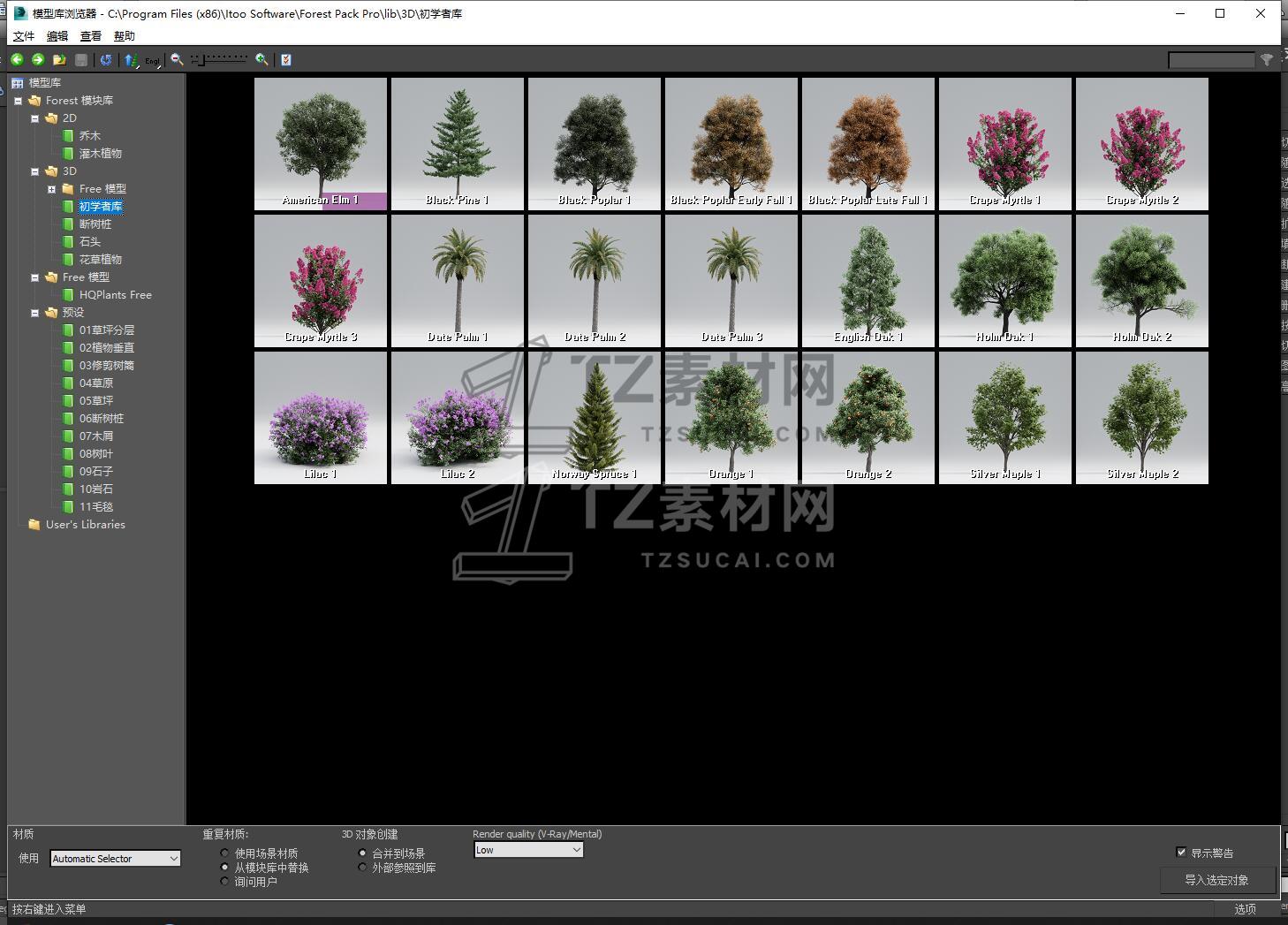
Task: Expand the Free 模型 folder under 3D
Action: pos(51,189)
